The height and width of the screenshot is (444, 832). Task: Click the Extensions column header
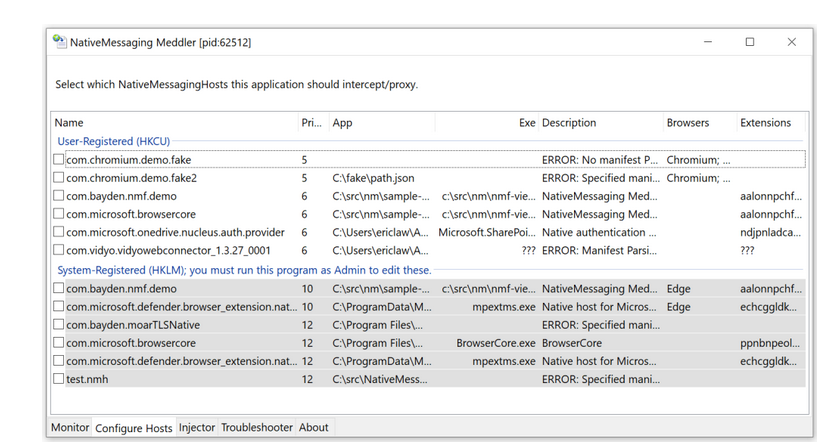tap(765, 123)
